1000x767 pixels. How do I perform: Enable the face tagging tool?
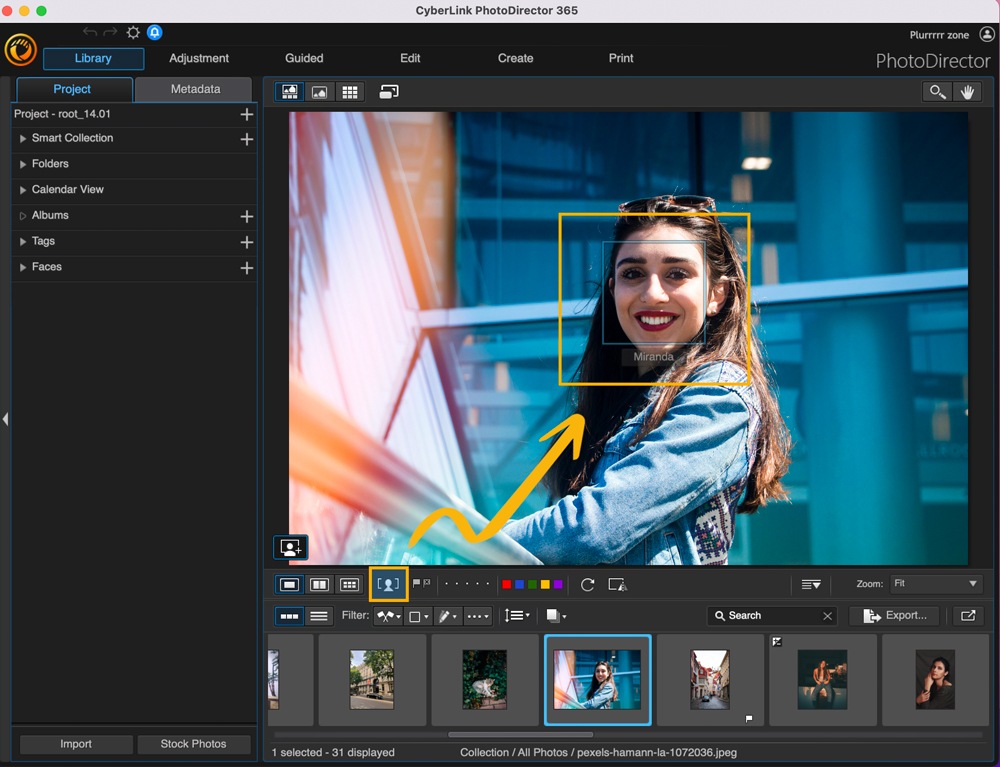coord(389,584)
